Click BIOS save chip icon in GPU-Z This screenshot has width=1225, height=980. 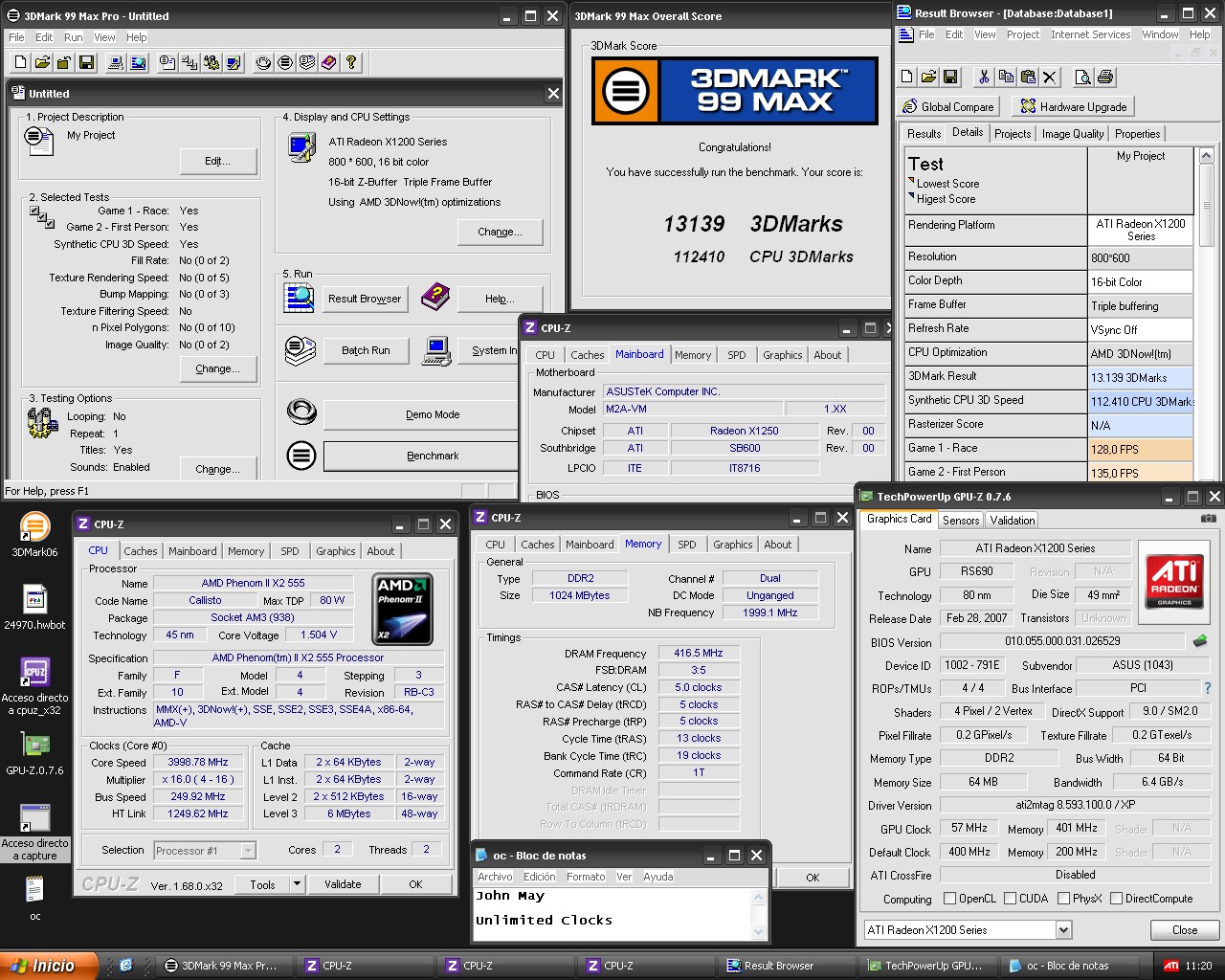click(x=1200, y=641)
